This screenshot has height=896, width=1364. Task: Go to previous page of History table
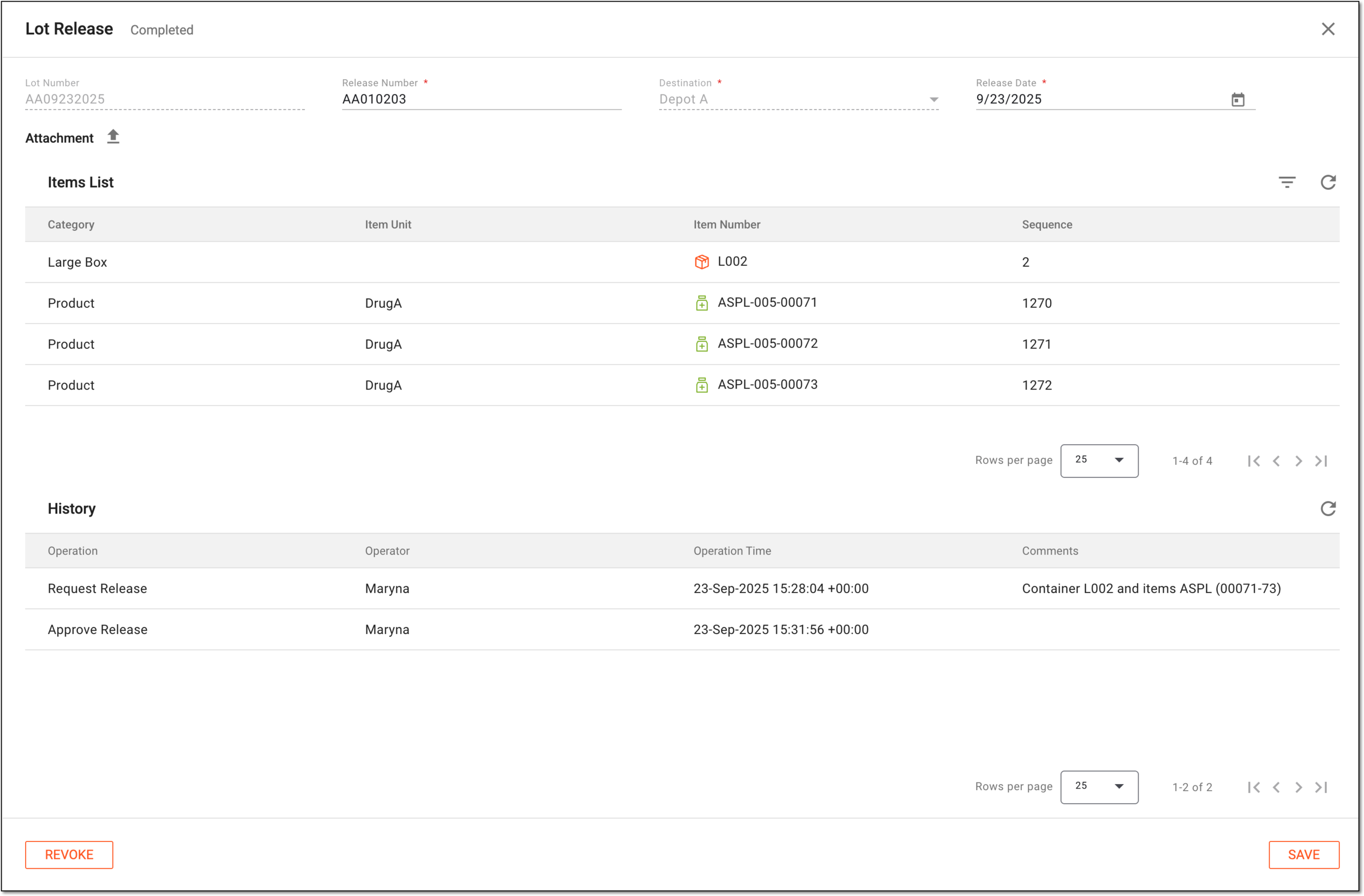[x=1276, y=787]
